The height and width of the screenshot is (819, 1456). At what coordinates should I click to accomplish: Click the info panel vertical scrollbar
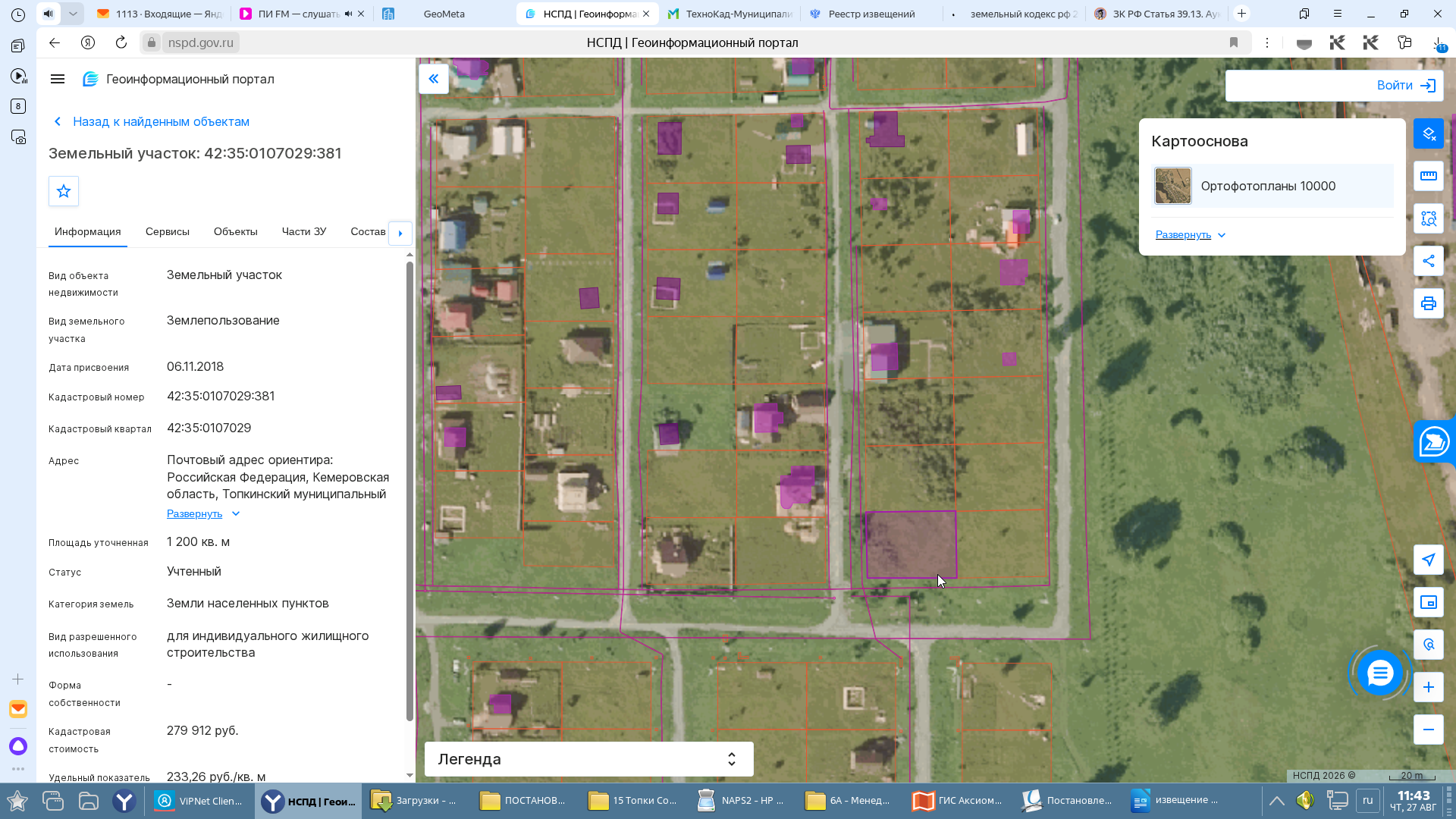[409, 490]
